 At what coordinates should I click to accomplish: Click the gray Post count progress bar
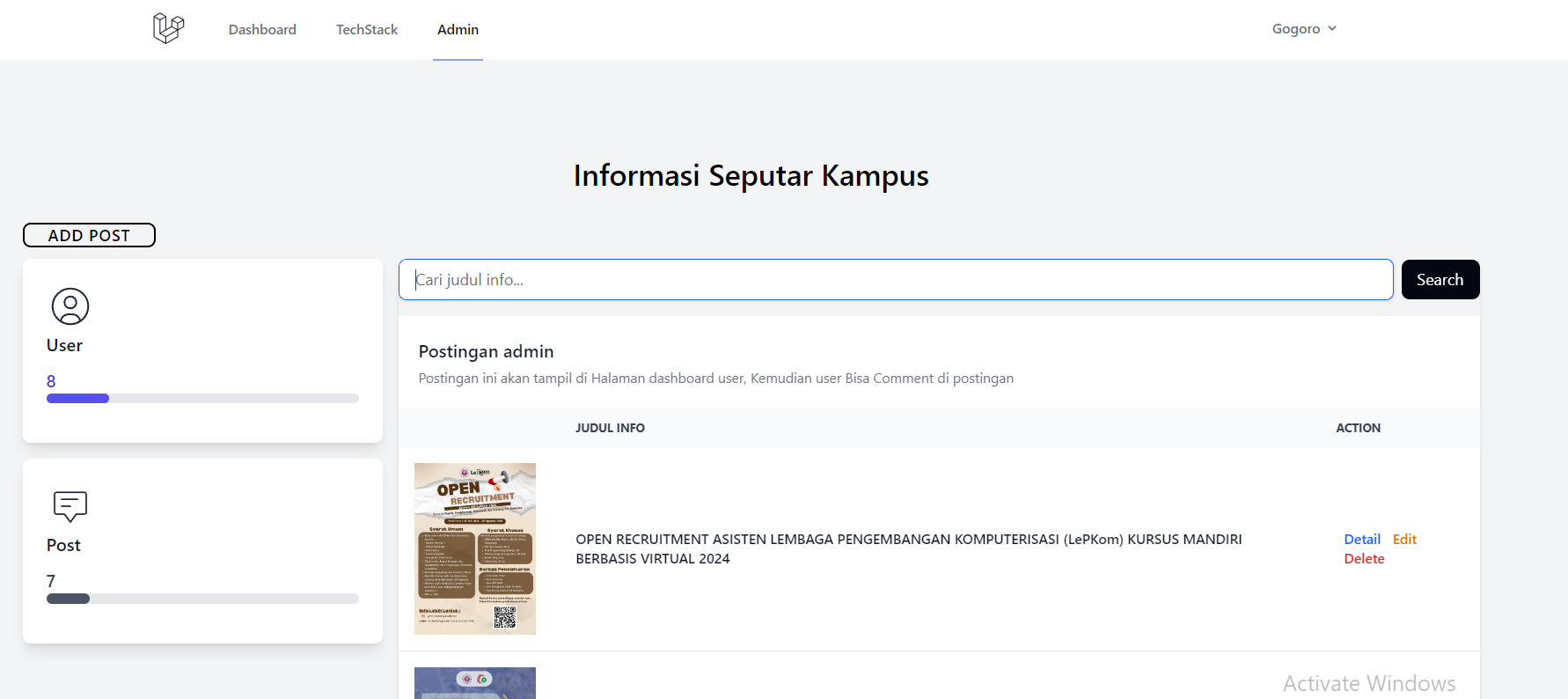pyautogui.click(x=68, y=599)
